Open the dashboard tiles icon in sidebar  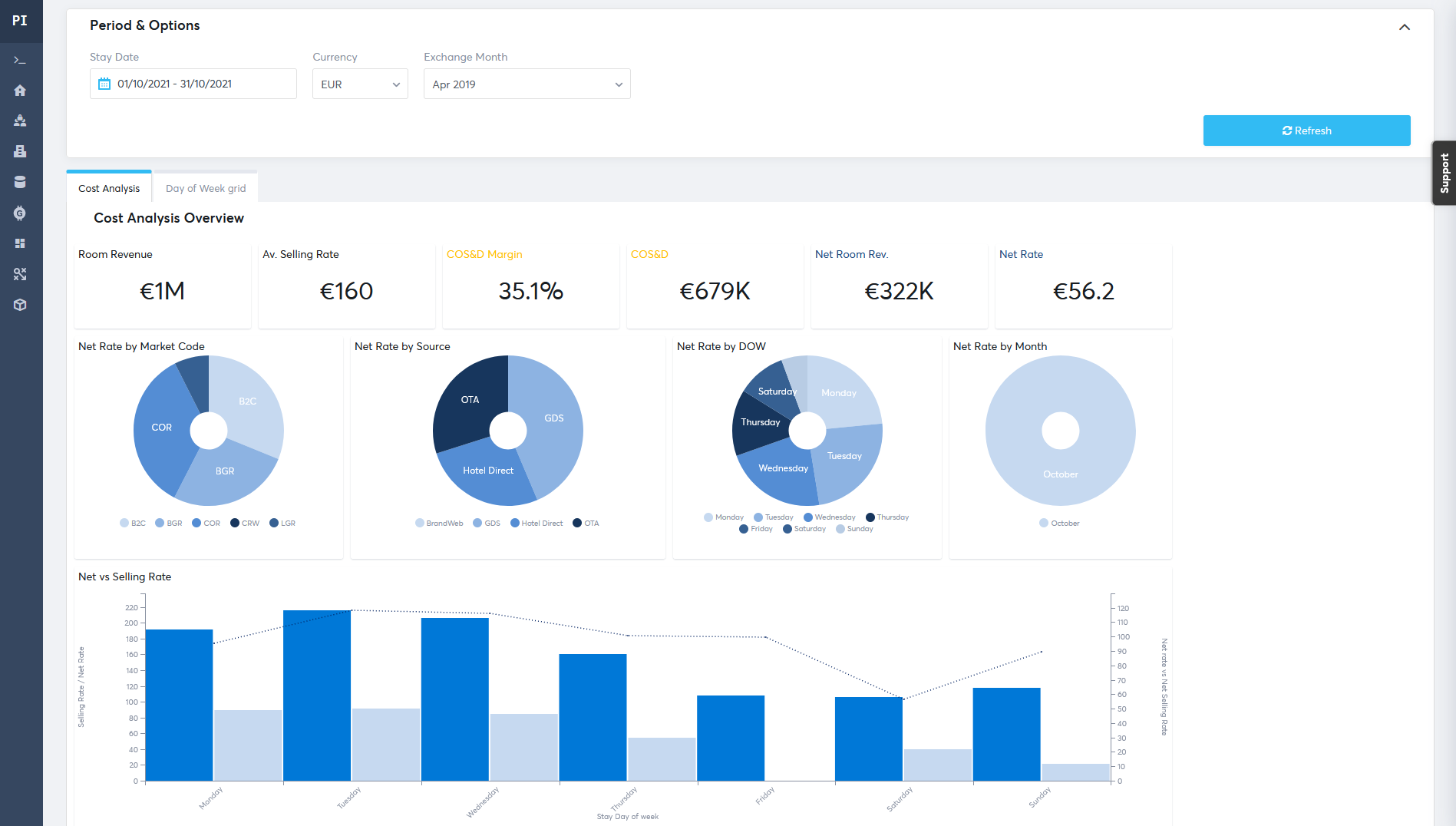coord(20,243)
